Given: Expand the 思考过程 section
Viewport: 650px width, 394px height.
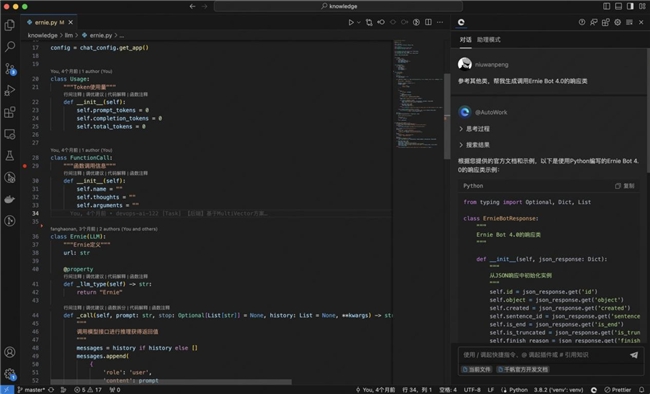Looking at the screenshot, I should [x=474, y=129].
